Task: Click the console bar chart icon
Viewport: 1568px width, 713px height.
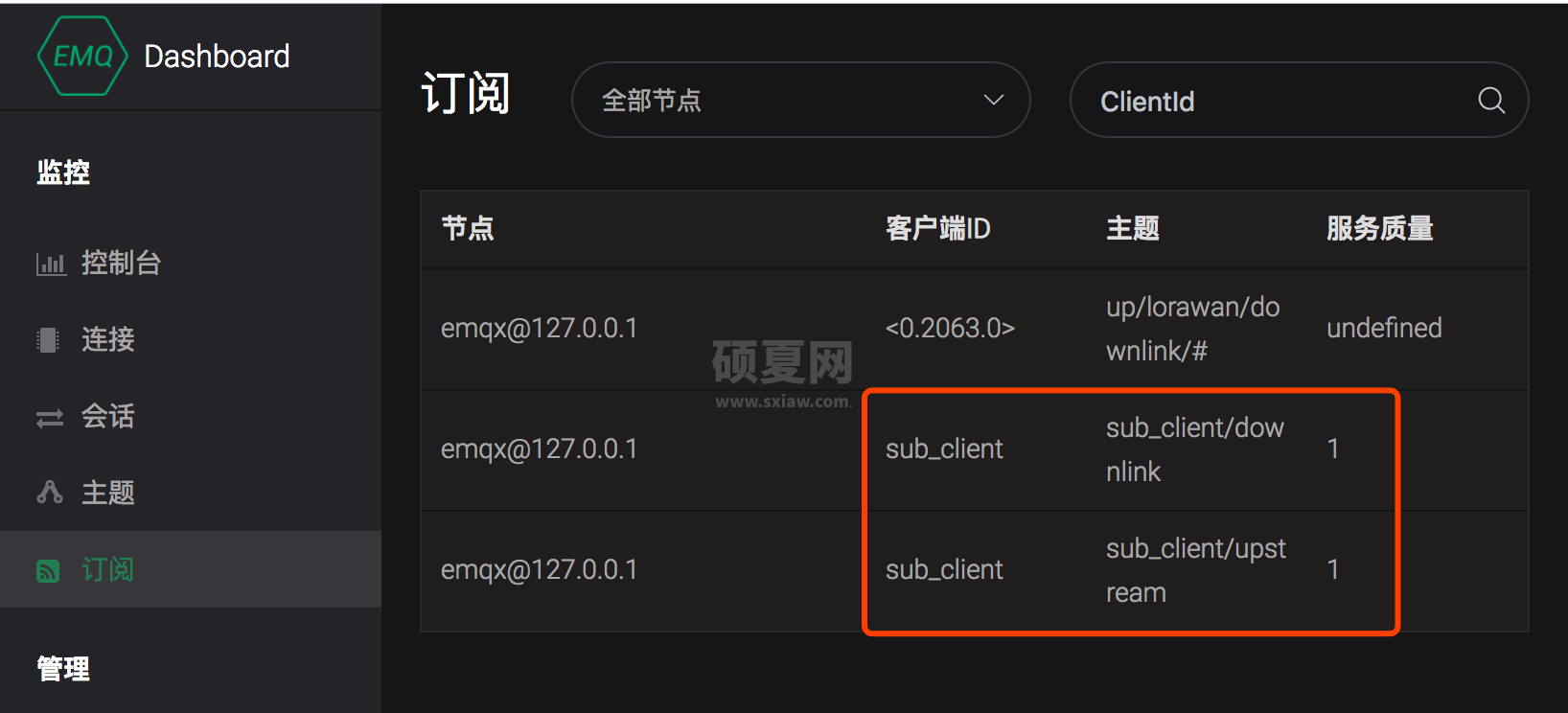Action: [x=51, y=264]
